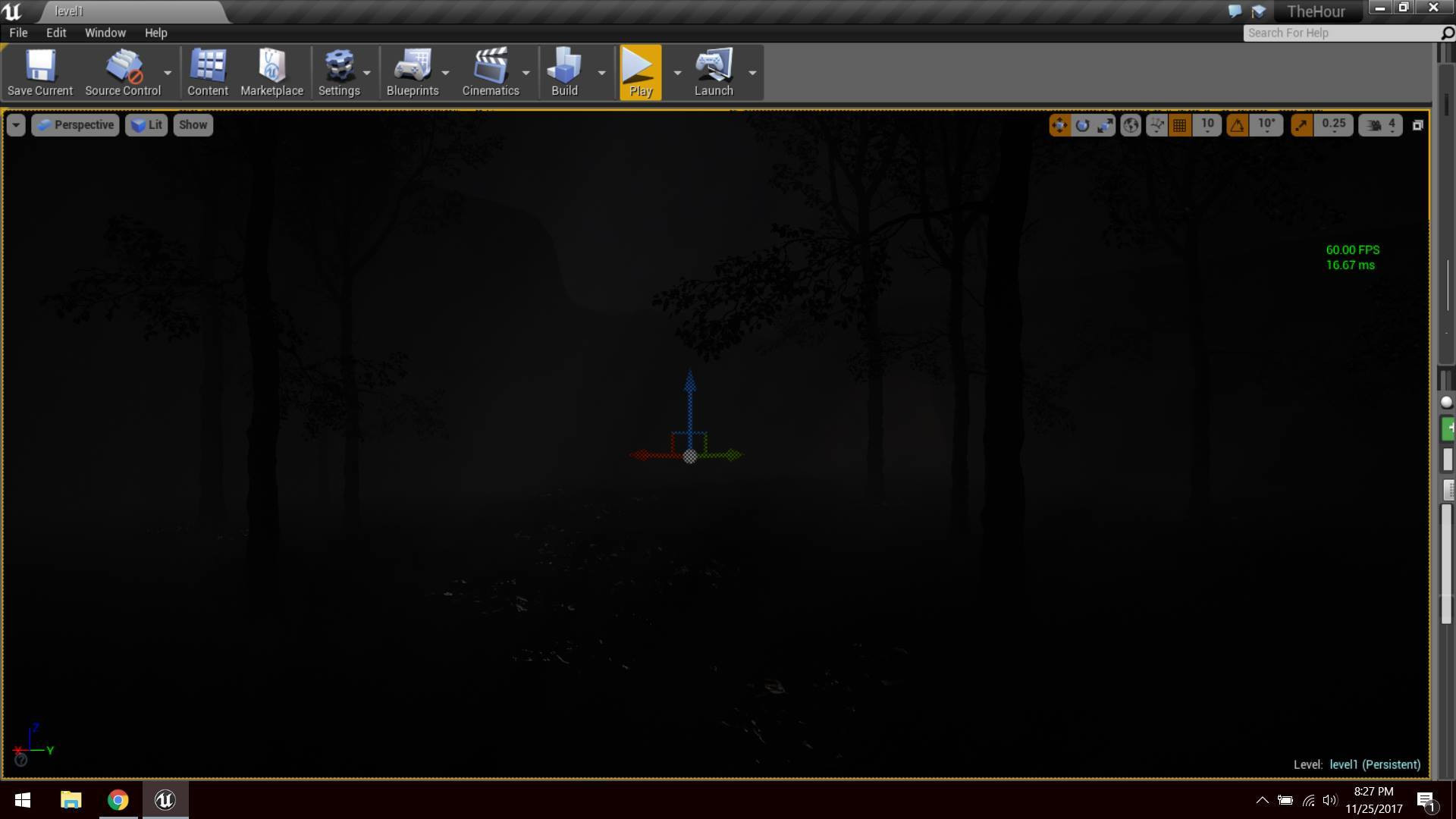Open the Lit view mode button

tap(146, 125)
